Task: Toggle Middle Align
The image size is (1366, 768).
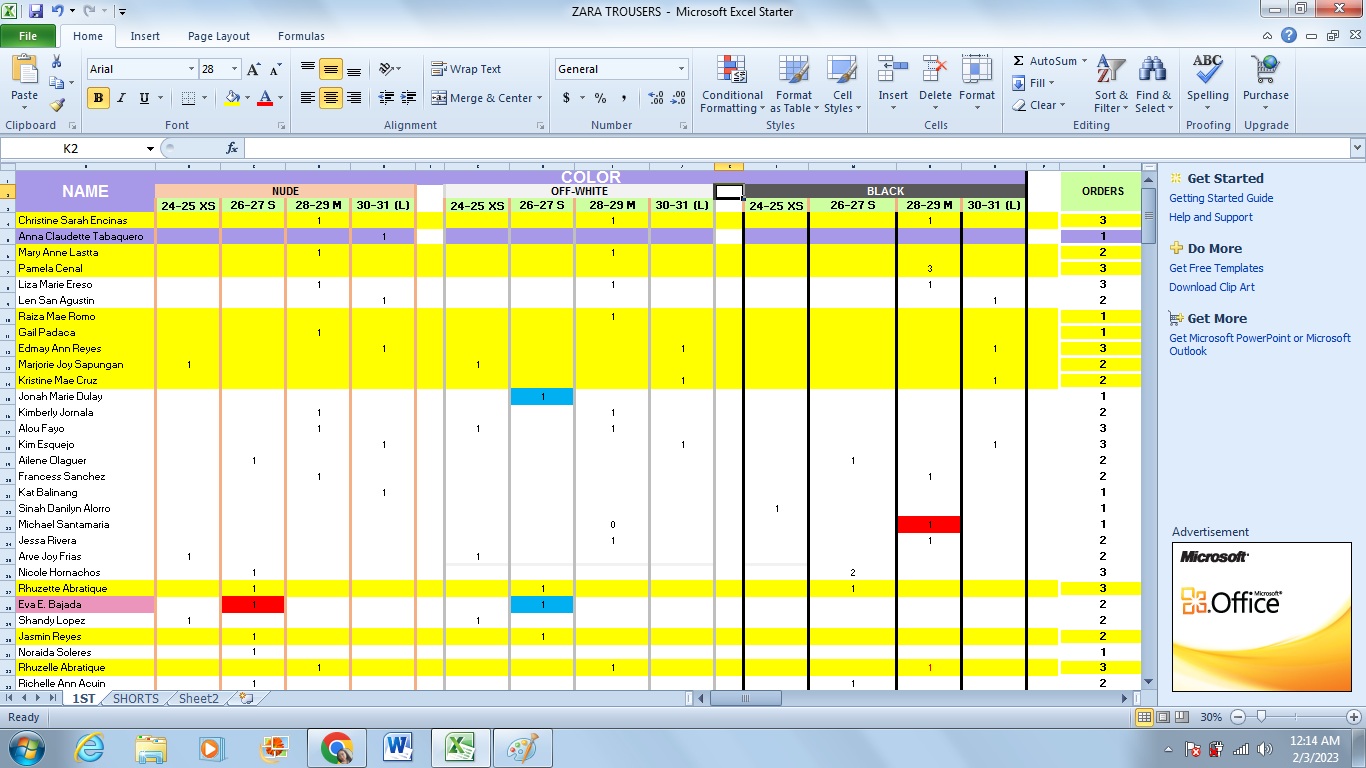Action: [x=330, y=69]
